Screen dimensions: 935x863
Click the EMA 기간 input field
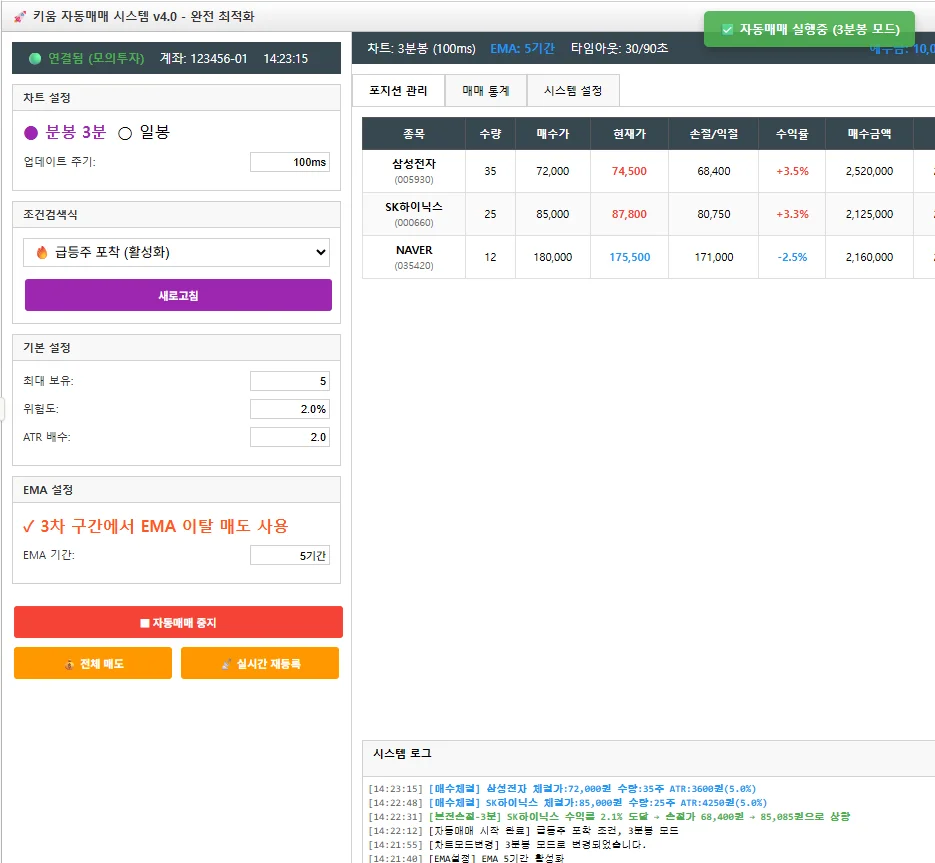289,556
